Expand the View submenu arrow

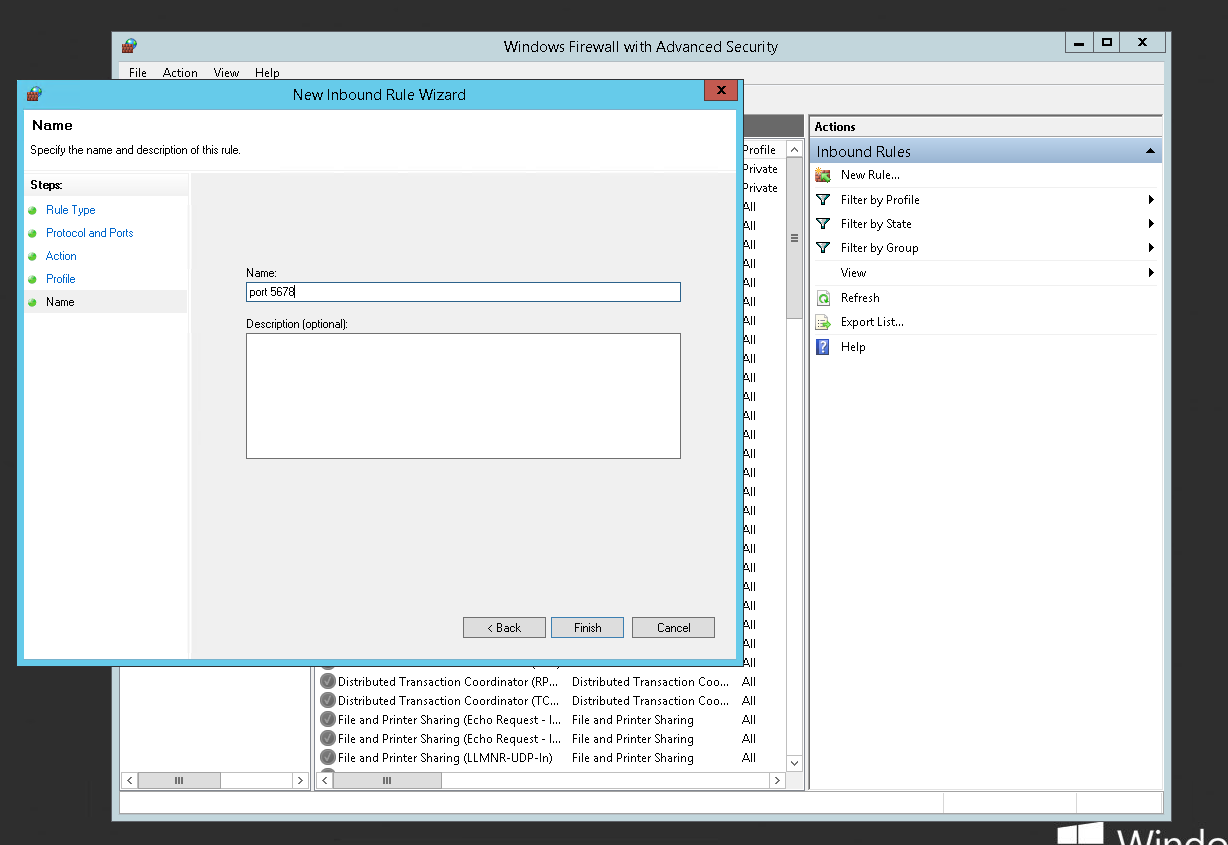1151,273
